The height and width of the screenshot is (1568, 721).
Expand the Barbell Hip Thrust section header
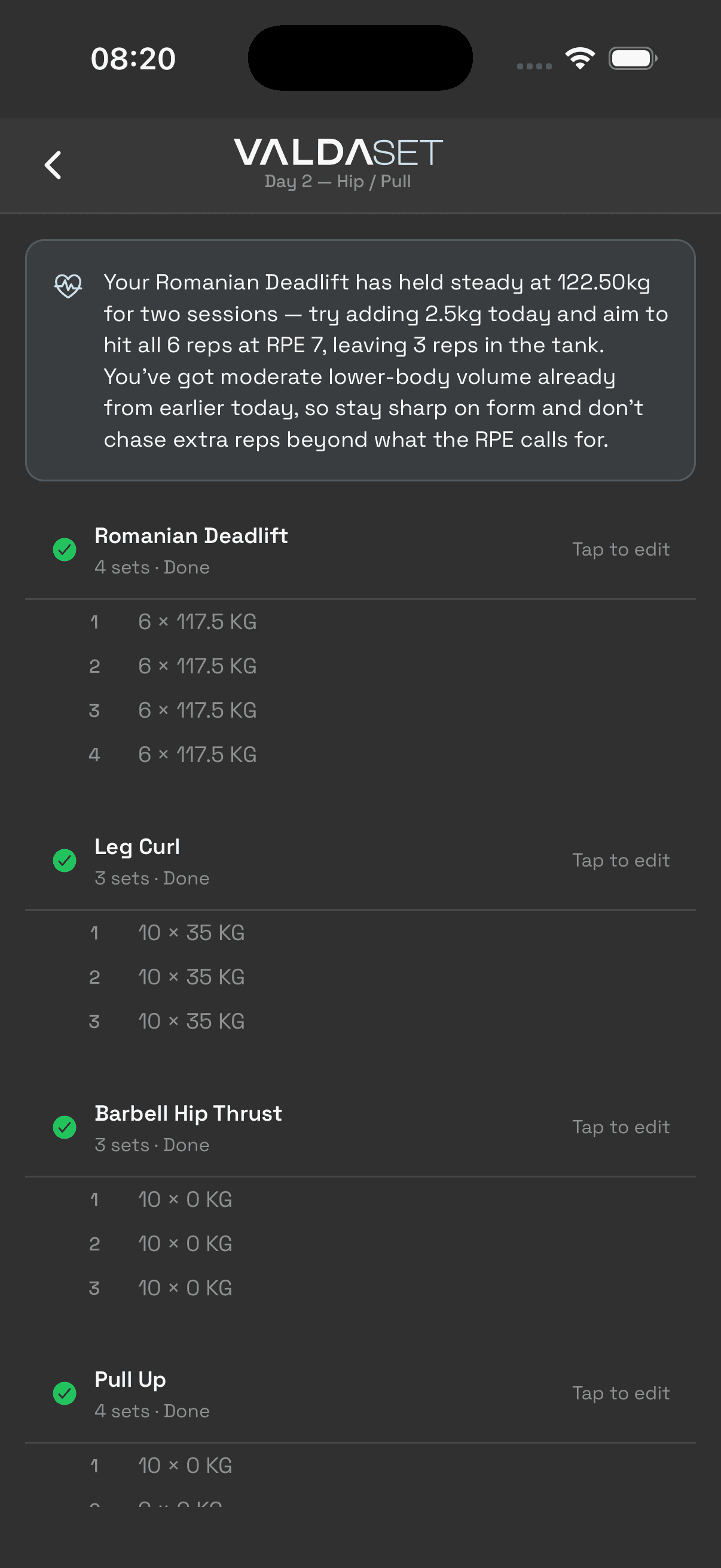point(188,1114)
